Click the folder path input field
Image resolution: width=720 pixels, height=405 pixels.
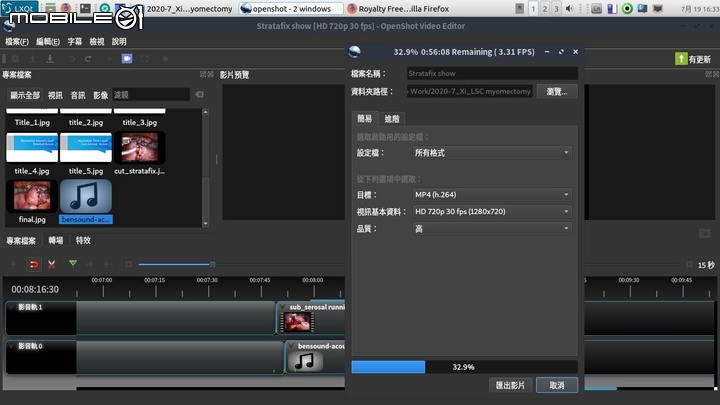(x=469, y=91)
